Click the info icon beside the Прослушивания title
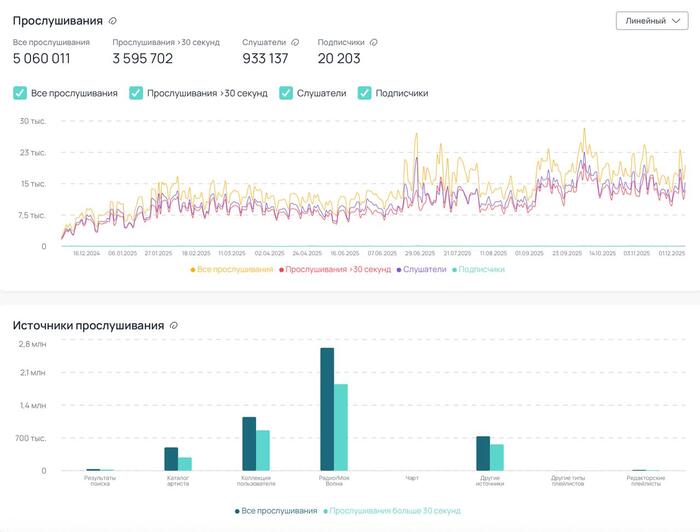 (x=113, y=20)
